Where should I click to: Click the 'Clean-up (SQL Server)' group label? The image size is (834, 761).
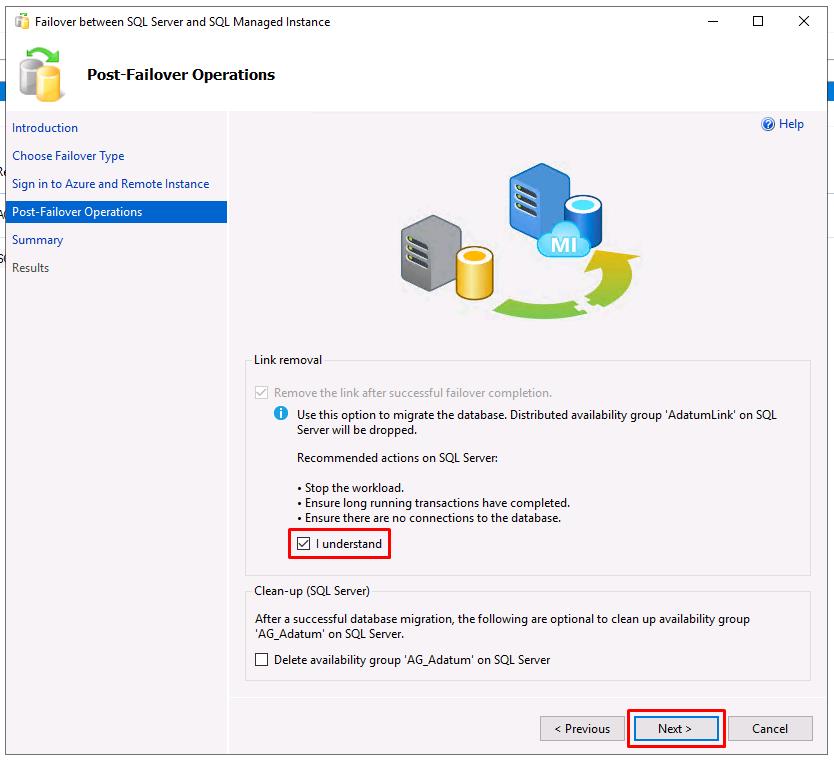click(312, 591)
